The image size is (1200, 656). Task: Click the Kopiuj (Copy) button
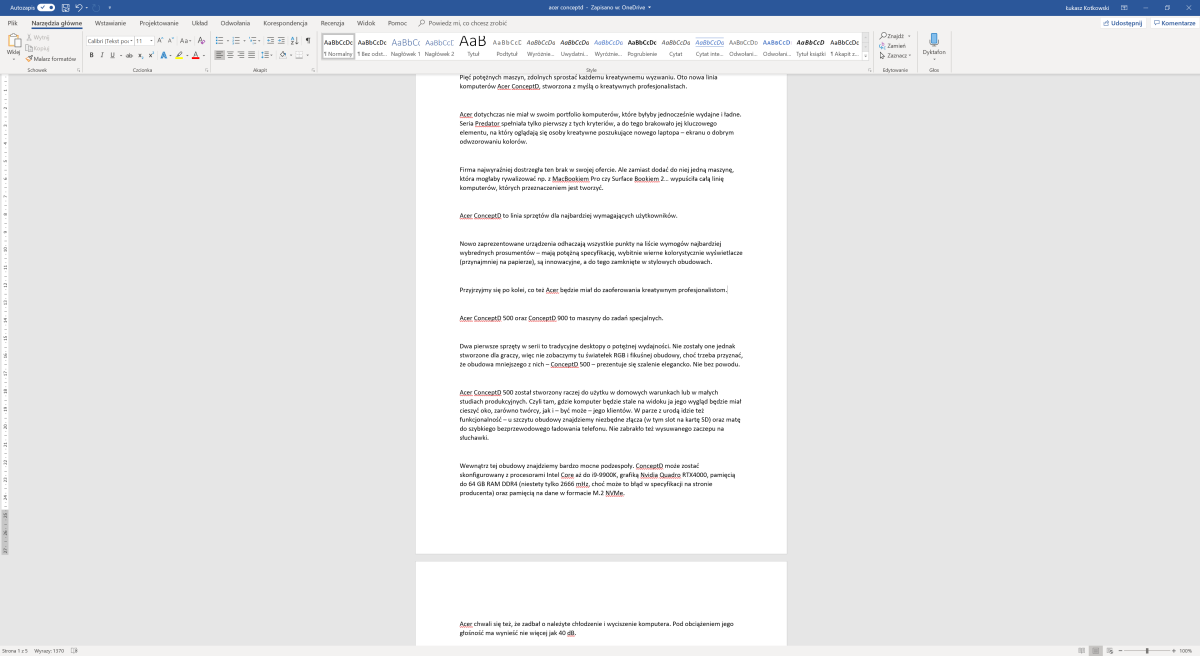36,48
